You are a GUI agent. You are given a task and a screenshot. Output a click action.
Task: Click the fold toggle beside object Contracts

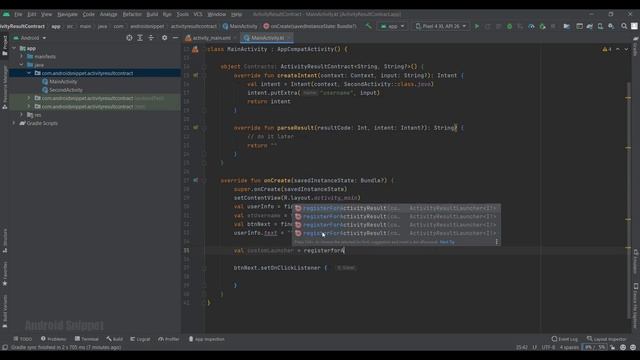(204, 67)
